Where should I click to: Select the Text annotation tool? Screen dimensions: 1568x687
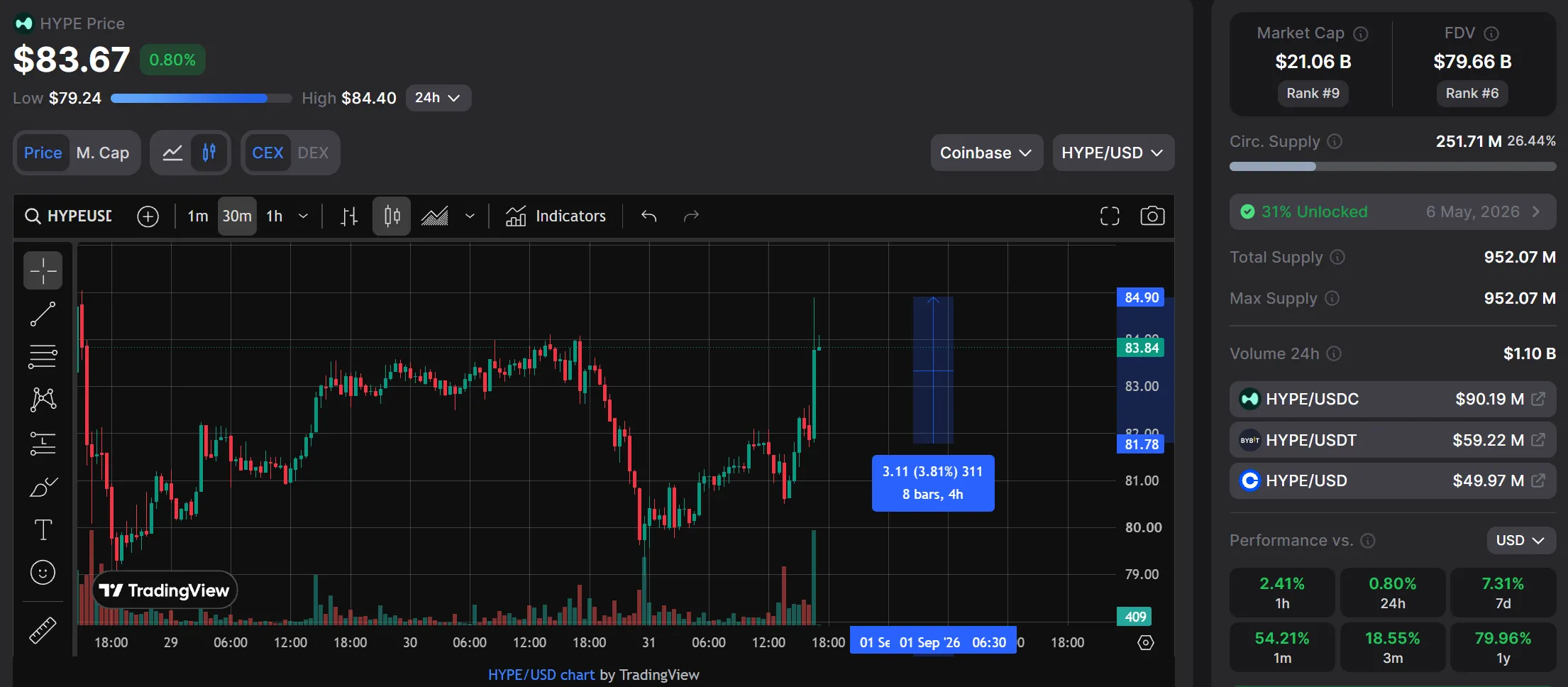click(43, 529)
